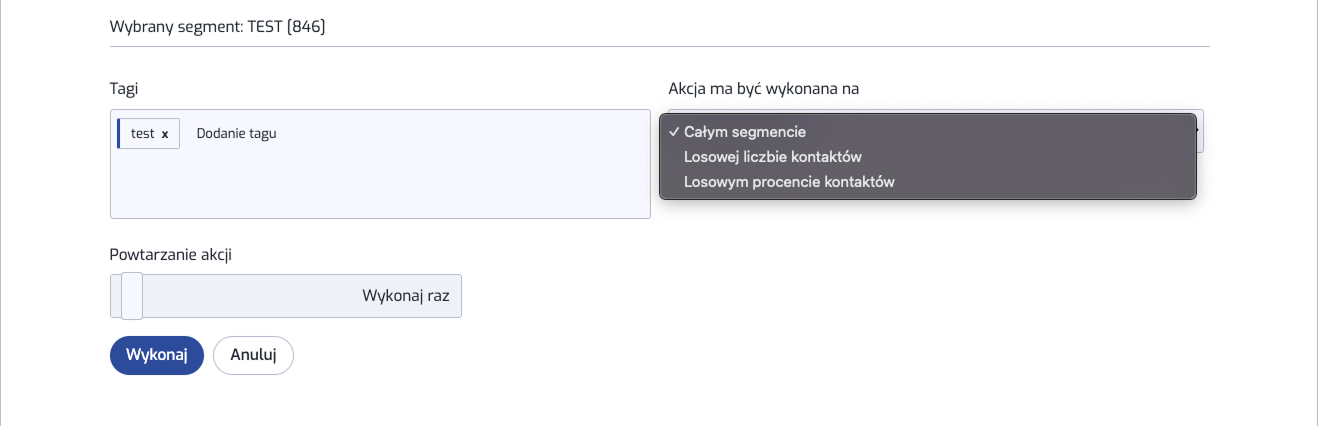Click checkmark beside "Całym segmencie"

675,132
